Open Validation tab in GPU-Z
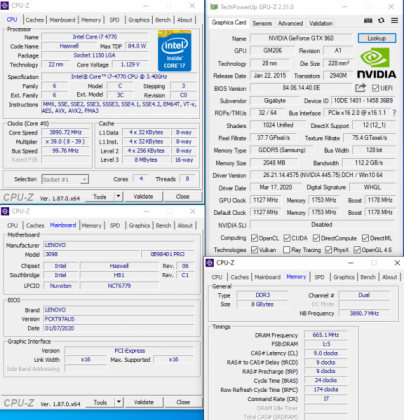 coord(321,23)
